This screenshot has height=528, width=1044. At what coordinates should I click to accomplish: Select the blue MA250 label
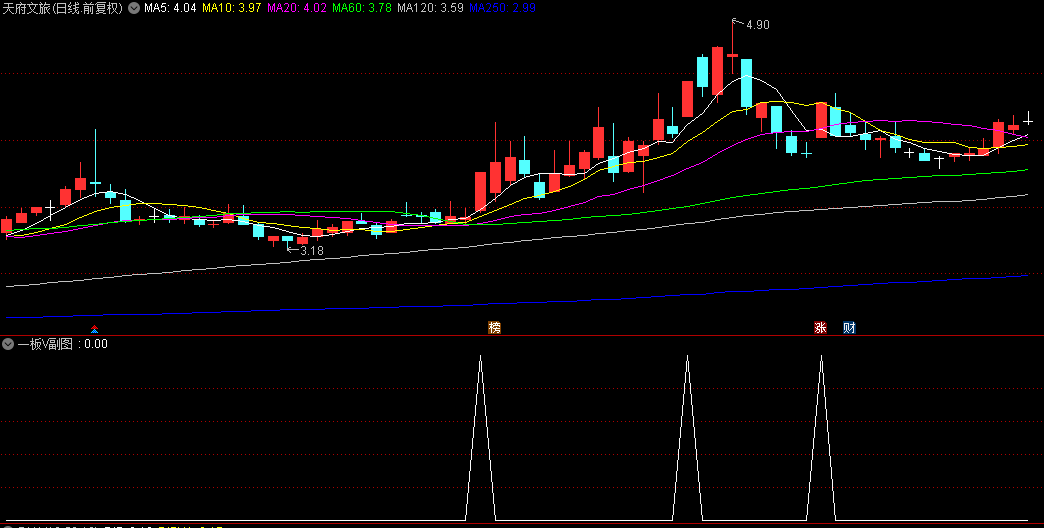point(502,8)
